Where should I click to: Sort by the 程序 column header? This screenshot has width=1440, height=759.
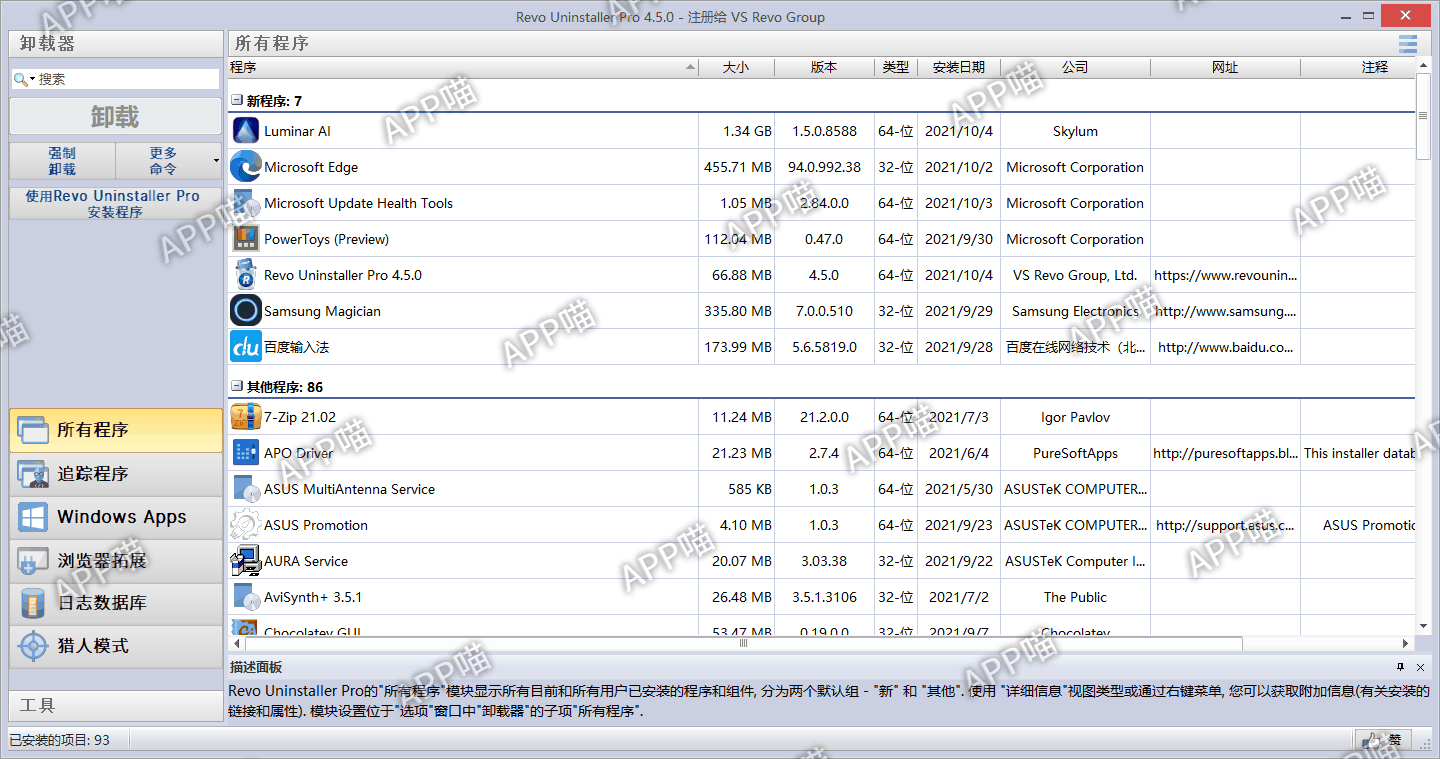click(462, 67)
